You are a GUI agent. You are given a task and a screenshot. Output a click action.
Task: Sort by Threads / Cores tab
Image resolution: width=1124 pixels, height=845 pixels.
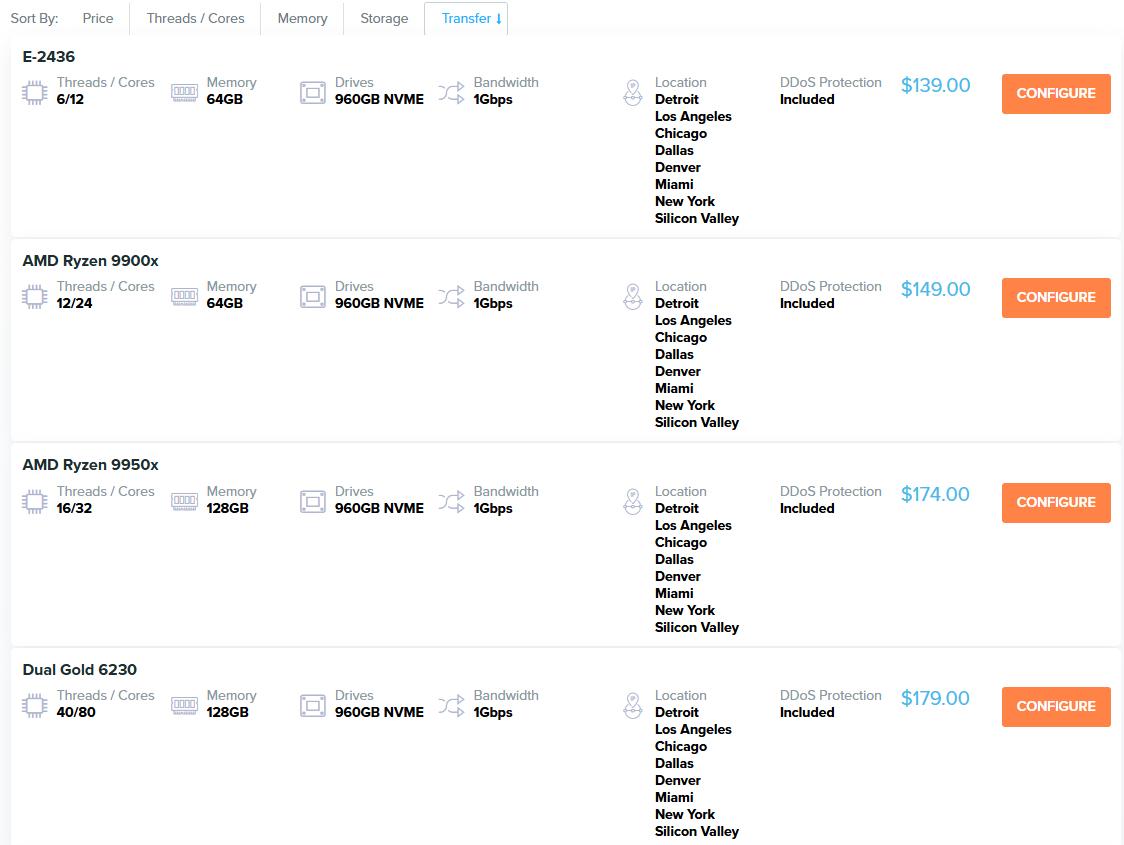click(195, 18)
